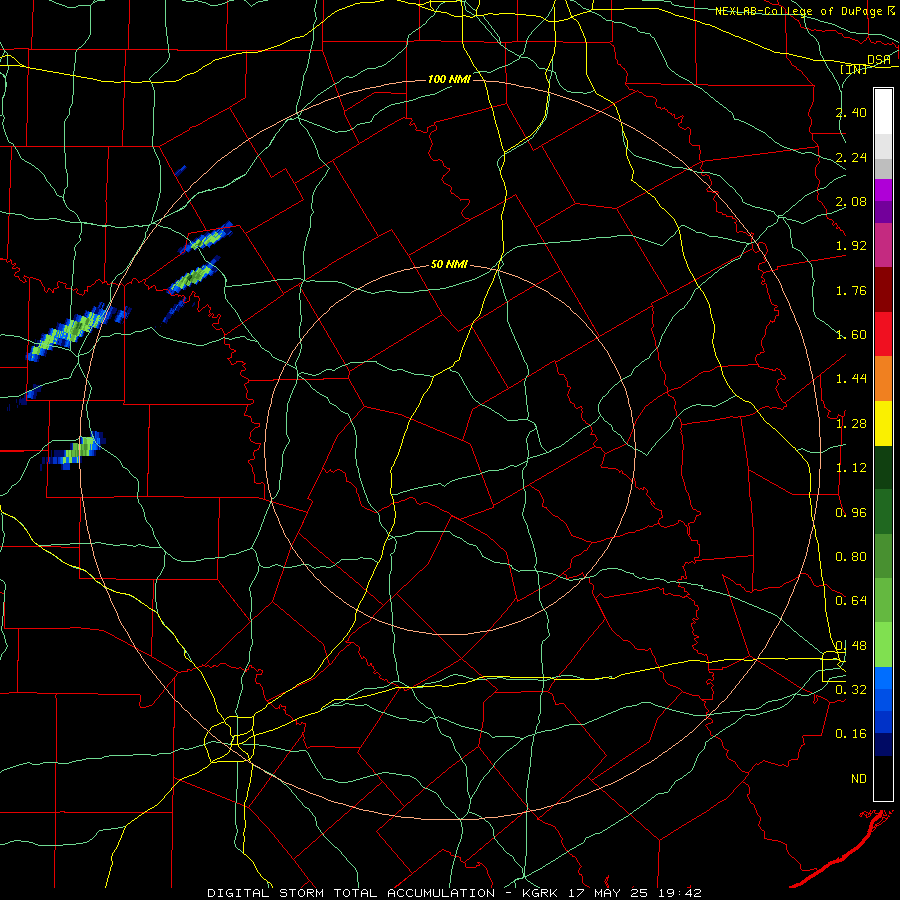Click the dark red 1.76 legend swatch
The height and width of the screenshot is (900, 900).
pos(883,290)
